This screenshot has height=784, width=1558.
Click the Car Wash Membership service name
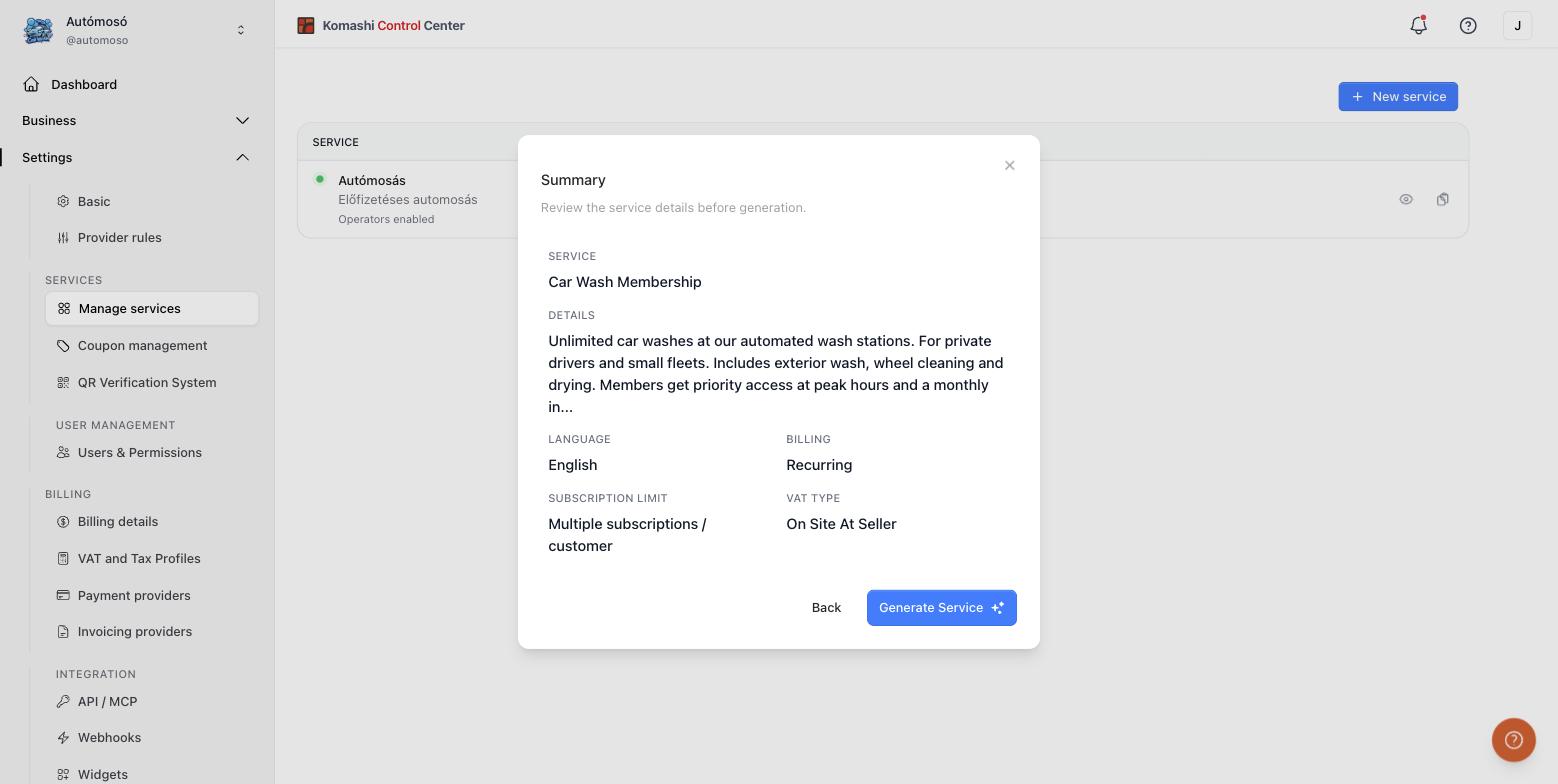(x=625, y=282)
